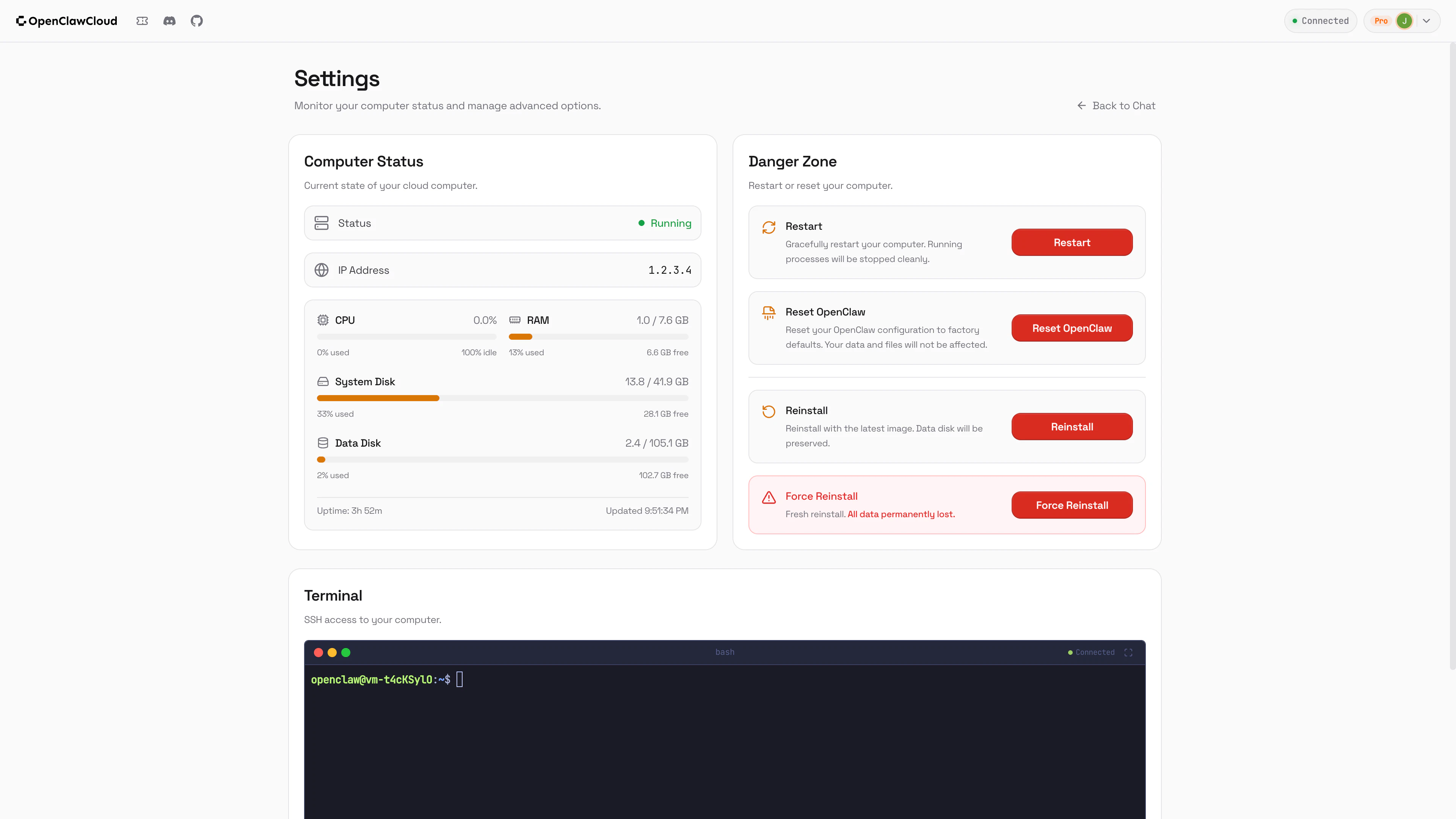This screenshot has width=1456, height=819.
Task: Click the System Disk usage bar
Action: click(502, 399)
